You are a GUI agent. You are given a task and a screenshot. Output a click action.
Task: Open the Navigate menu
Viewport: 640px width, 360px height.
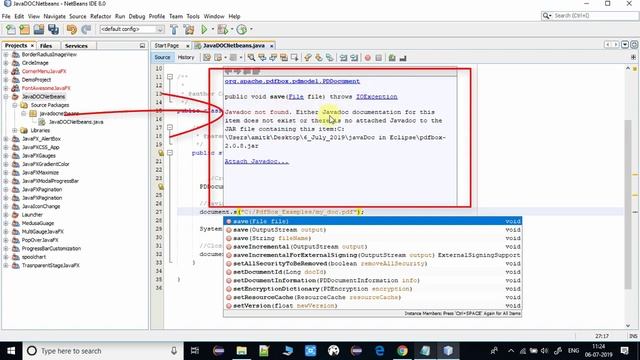(54, 16)
